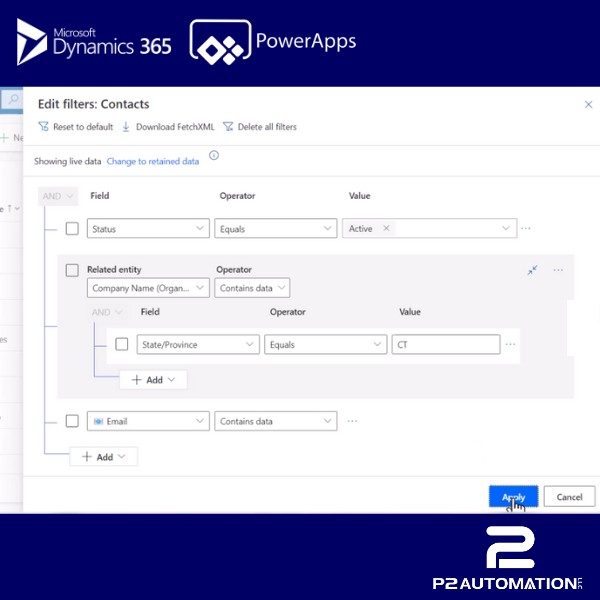The width and height of the screenshot is (600, 600).
Task: Click Download FetchXML text
Action: click(175, 127)
